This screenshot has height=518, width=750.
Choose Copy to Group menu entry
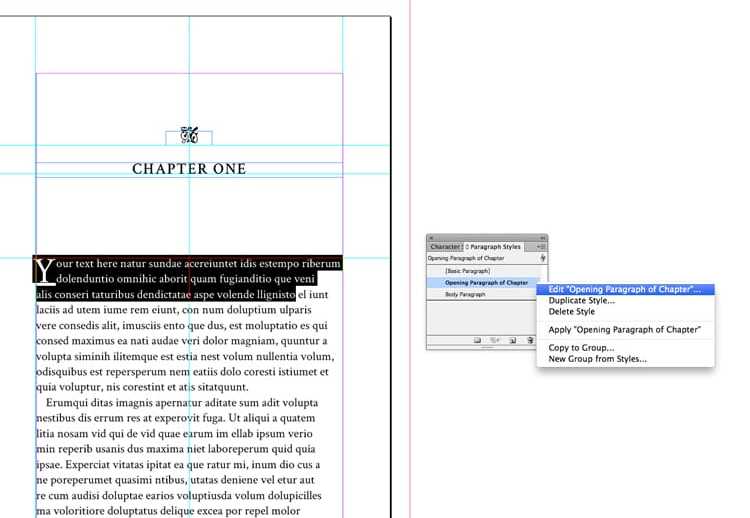click(625, 348)
